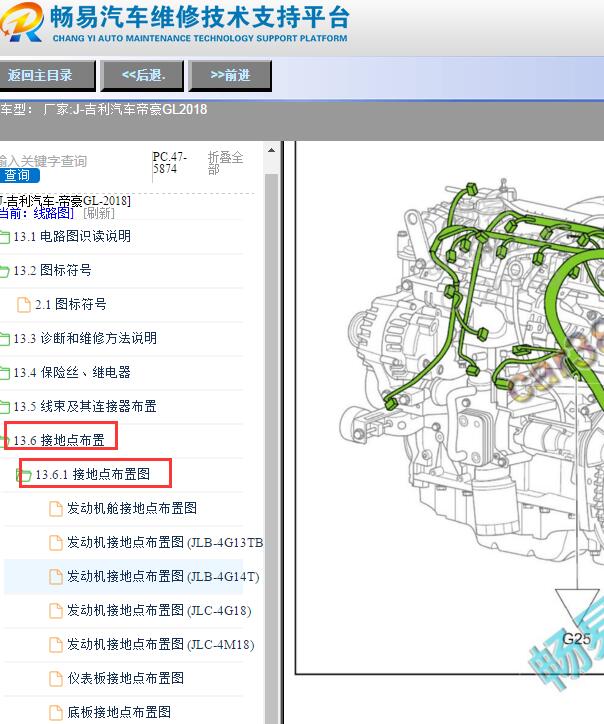Image resolution: width=604 pixels, height=724 pixels.
Task: Open 发动机接地点布置图 (JLB-4G14T) document
Action: pos(163,576)
